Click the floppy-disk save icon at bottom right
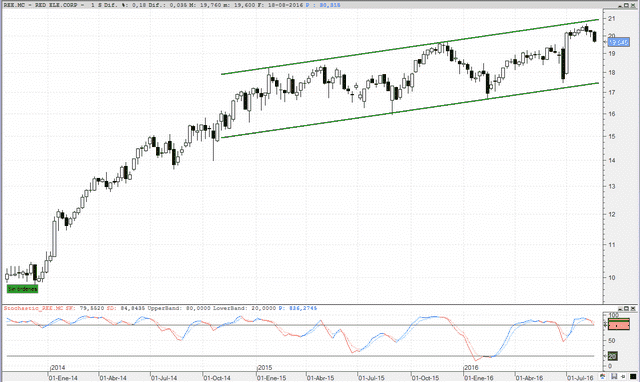Viewport: 640px width, 382px height. (x=614, y=376)
